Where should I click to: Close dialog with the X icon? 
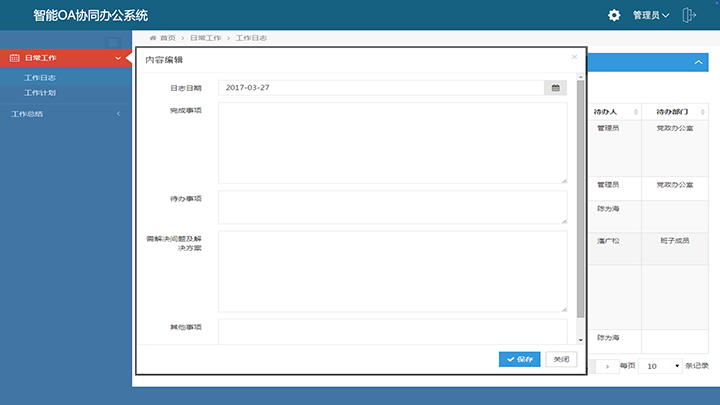[x=574, y=57]
